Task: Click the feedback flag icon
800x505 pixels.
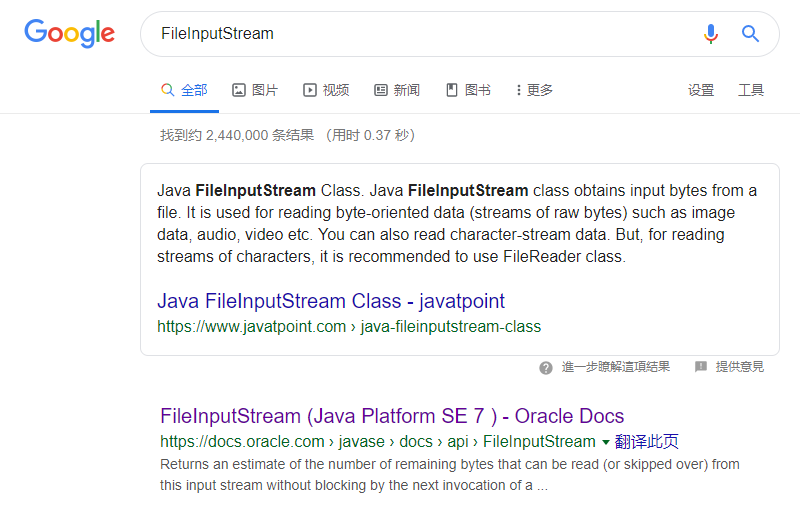Action: 701,367
